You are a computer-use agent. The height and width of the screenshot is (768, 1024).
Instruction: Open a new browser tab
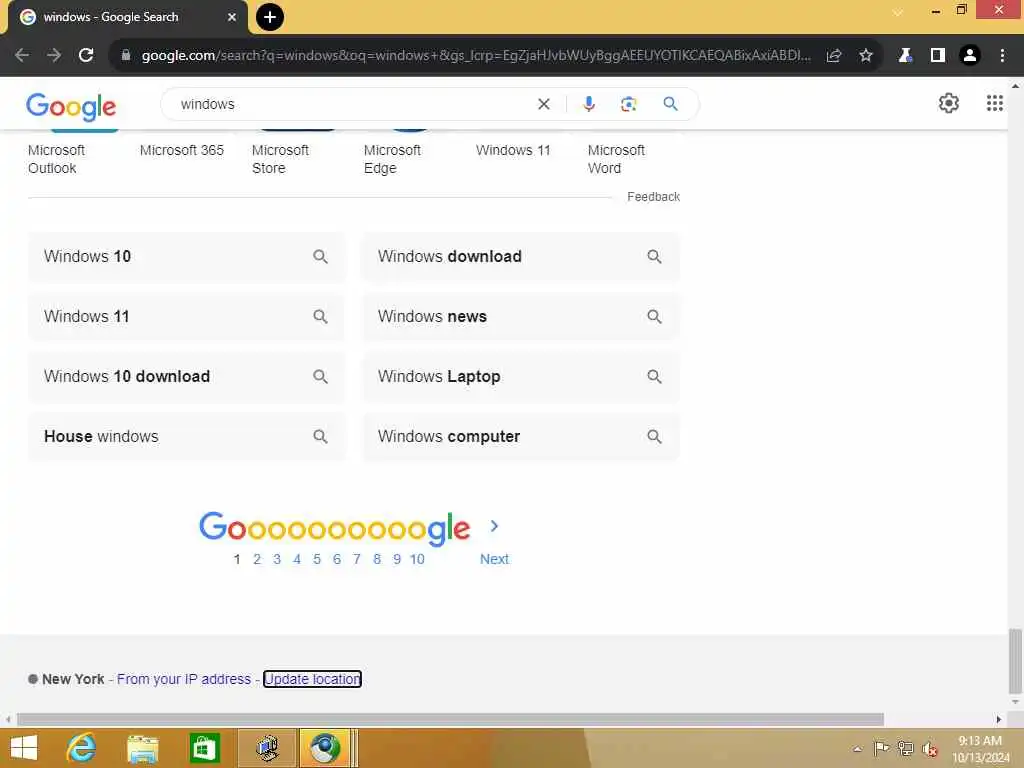(270, 17)
